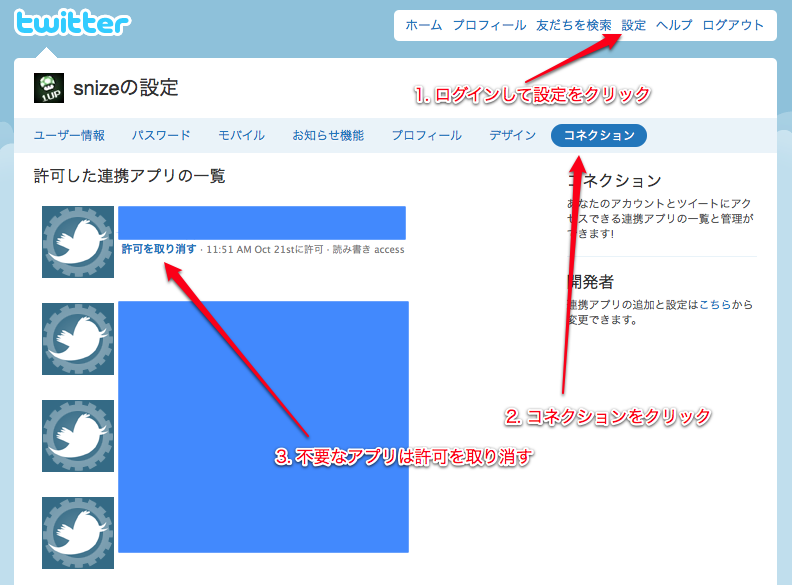Viewport: 792px width, 585px height.
Task: Open the ヘルプ link
Action: tap(674, 25)
